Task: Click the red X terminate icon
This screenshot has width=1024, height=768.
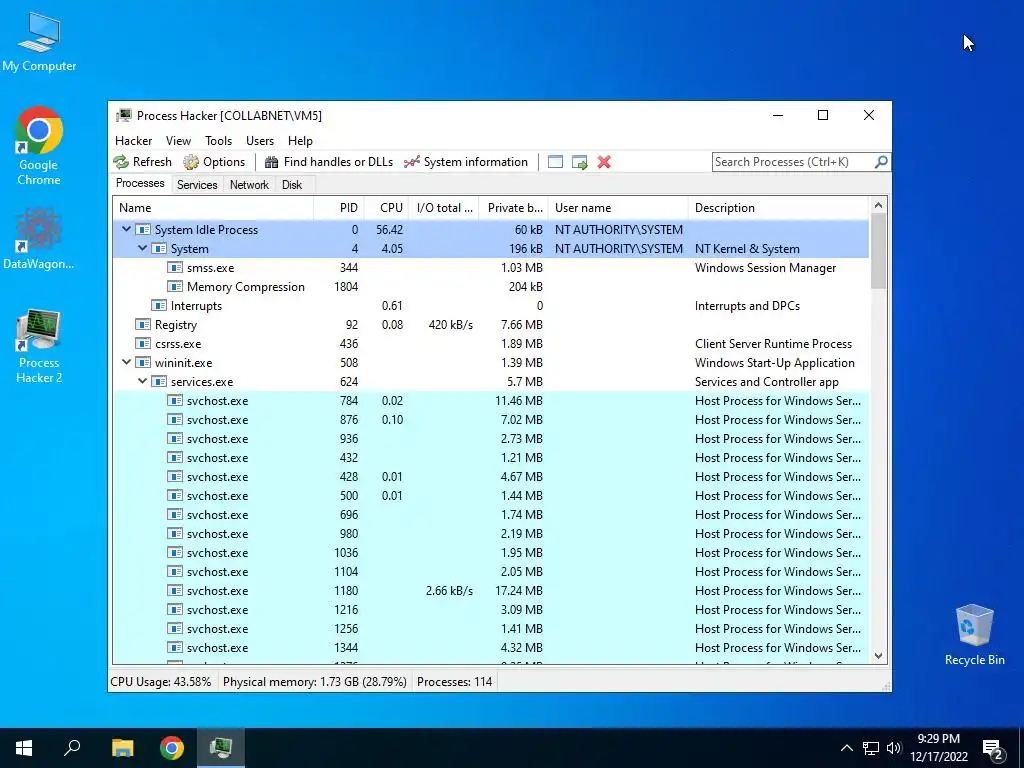Action: pyautogui.click(x=604, y=162)
